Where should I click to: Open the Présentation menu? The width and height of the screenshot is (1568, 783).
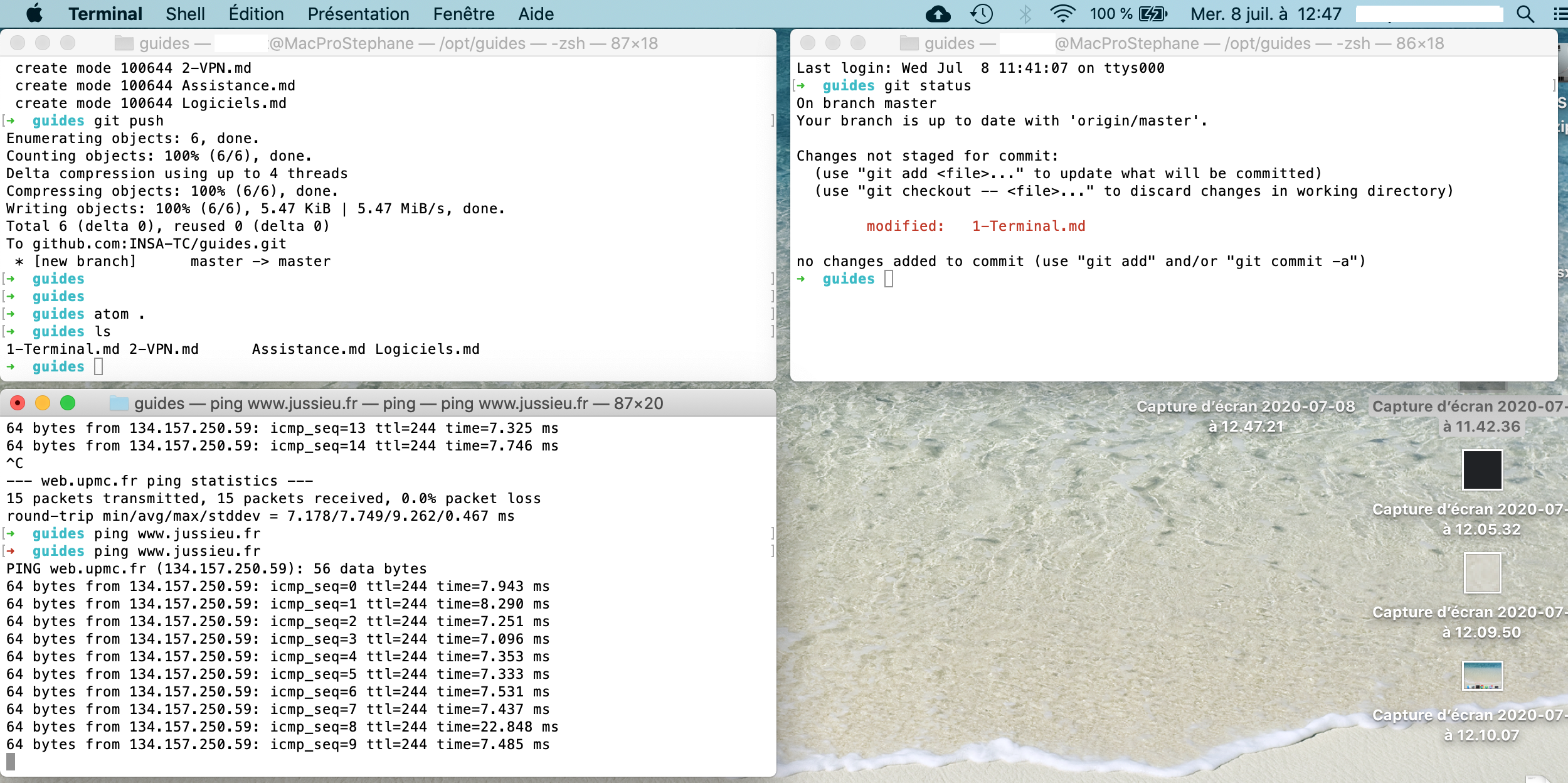click(x=358, y=14)
